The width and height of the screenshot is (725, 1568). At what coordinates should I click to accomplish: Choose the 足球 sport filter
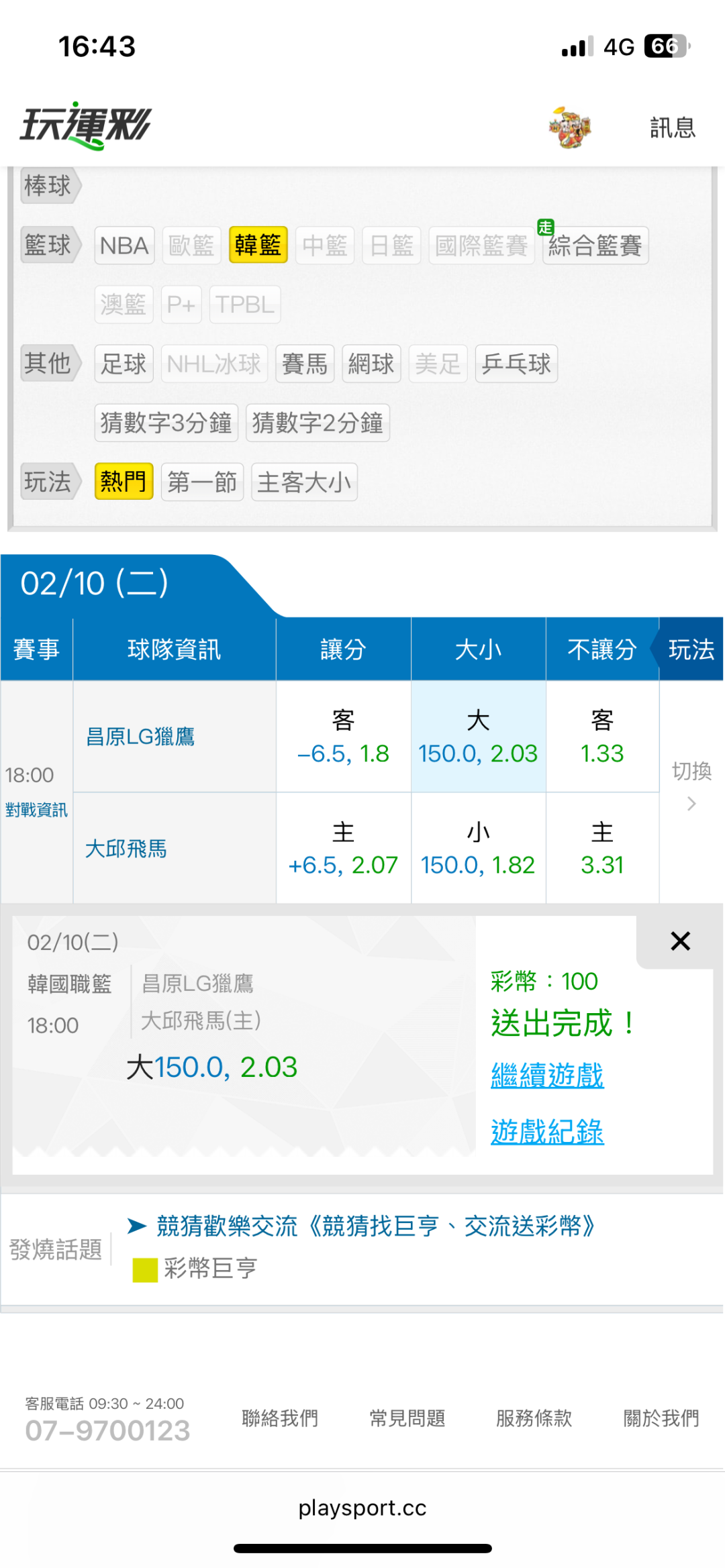(124, 364)
